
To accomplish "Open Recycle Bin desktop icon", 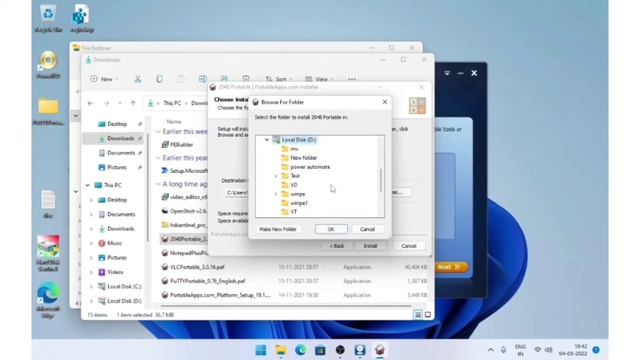I will point(48,18).
